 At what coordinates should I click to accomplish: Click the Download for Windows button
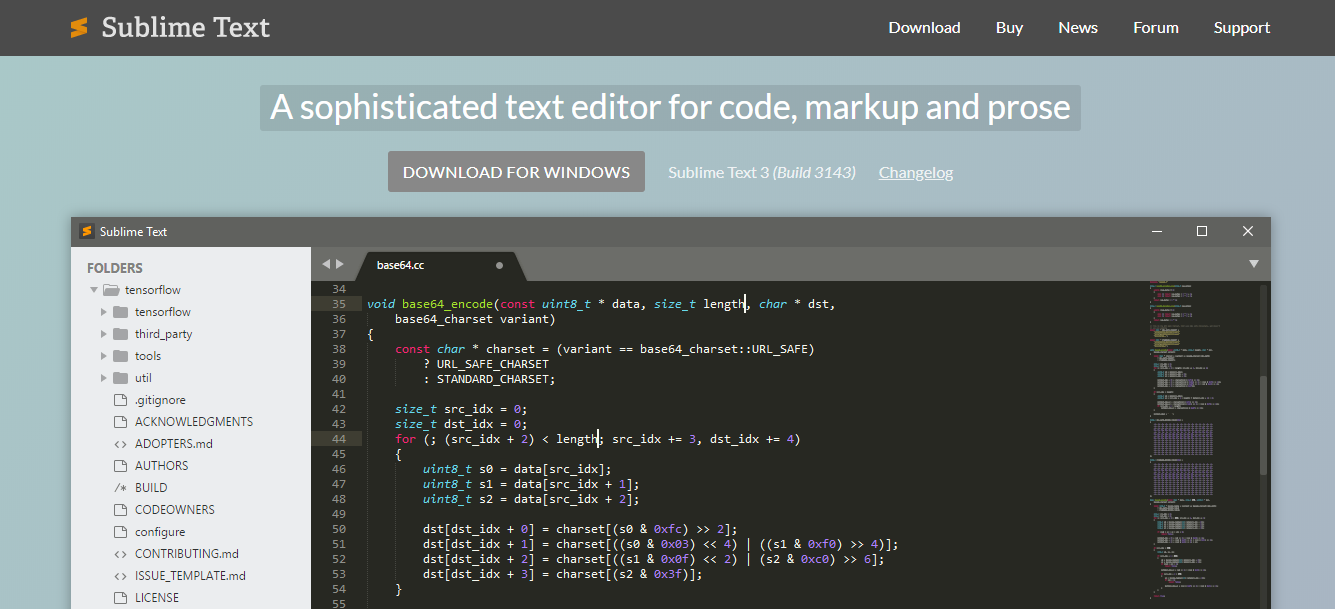coord(516,172)
